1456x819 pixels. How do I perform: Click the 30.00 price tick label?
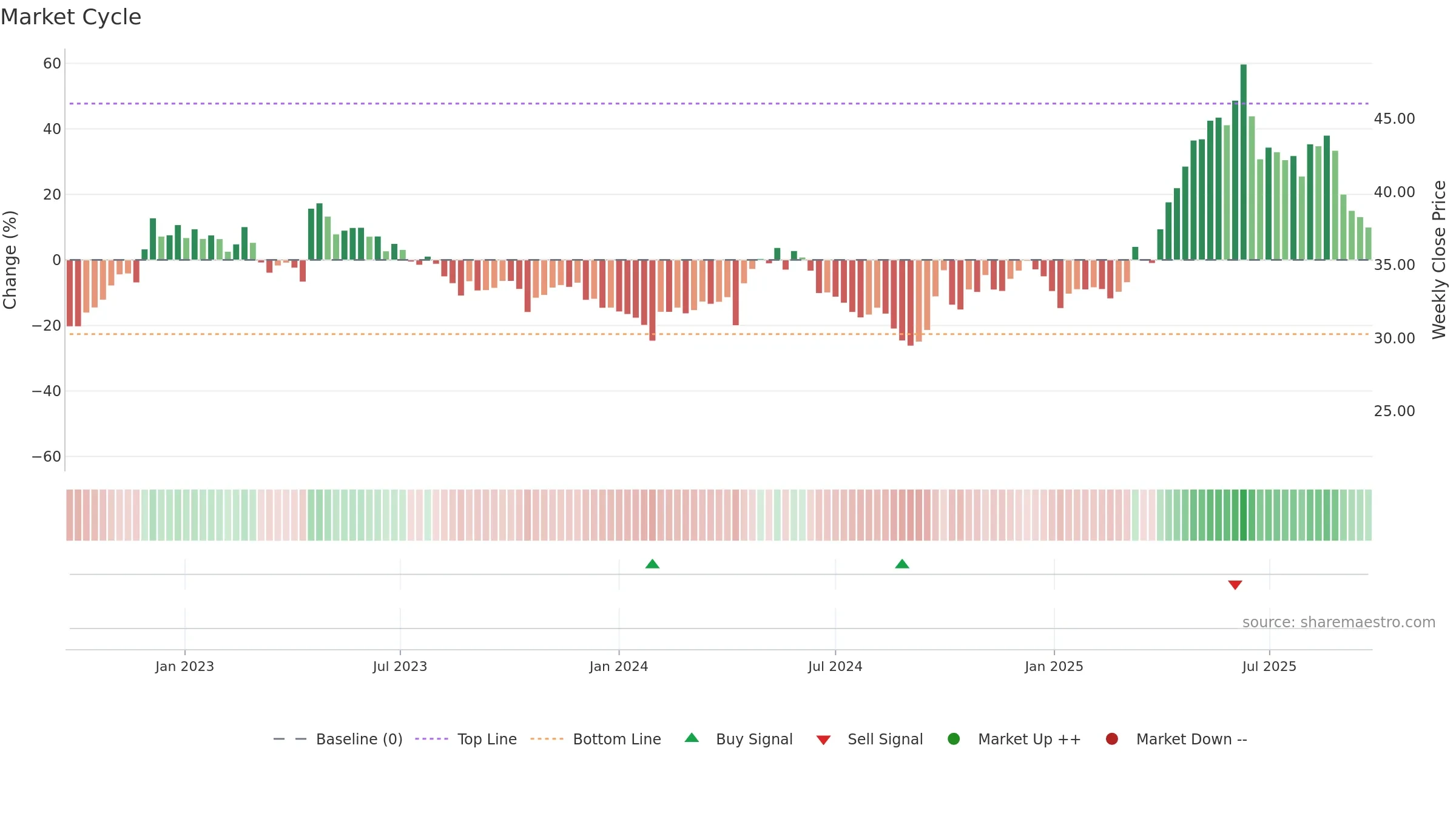click(1394, 338)
